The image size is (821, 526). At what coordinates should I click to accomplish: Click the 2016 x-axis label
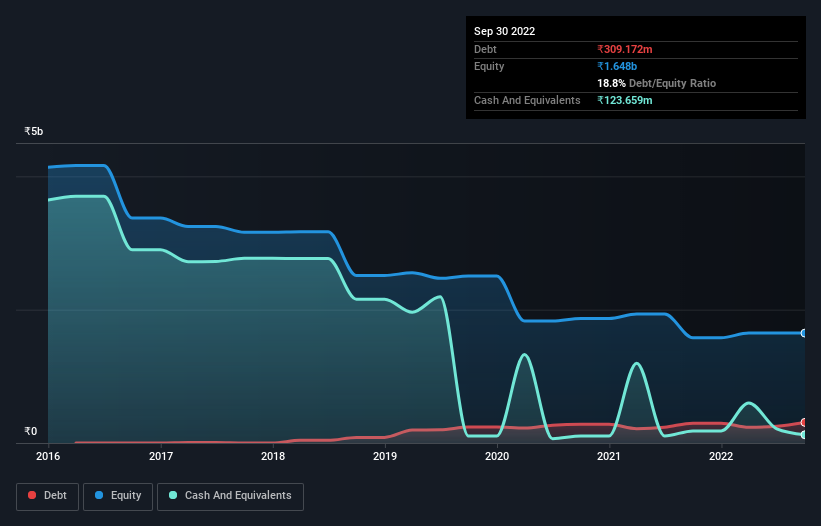(x=48, y=456)
